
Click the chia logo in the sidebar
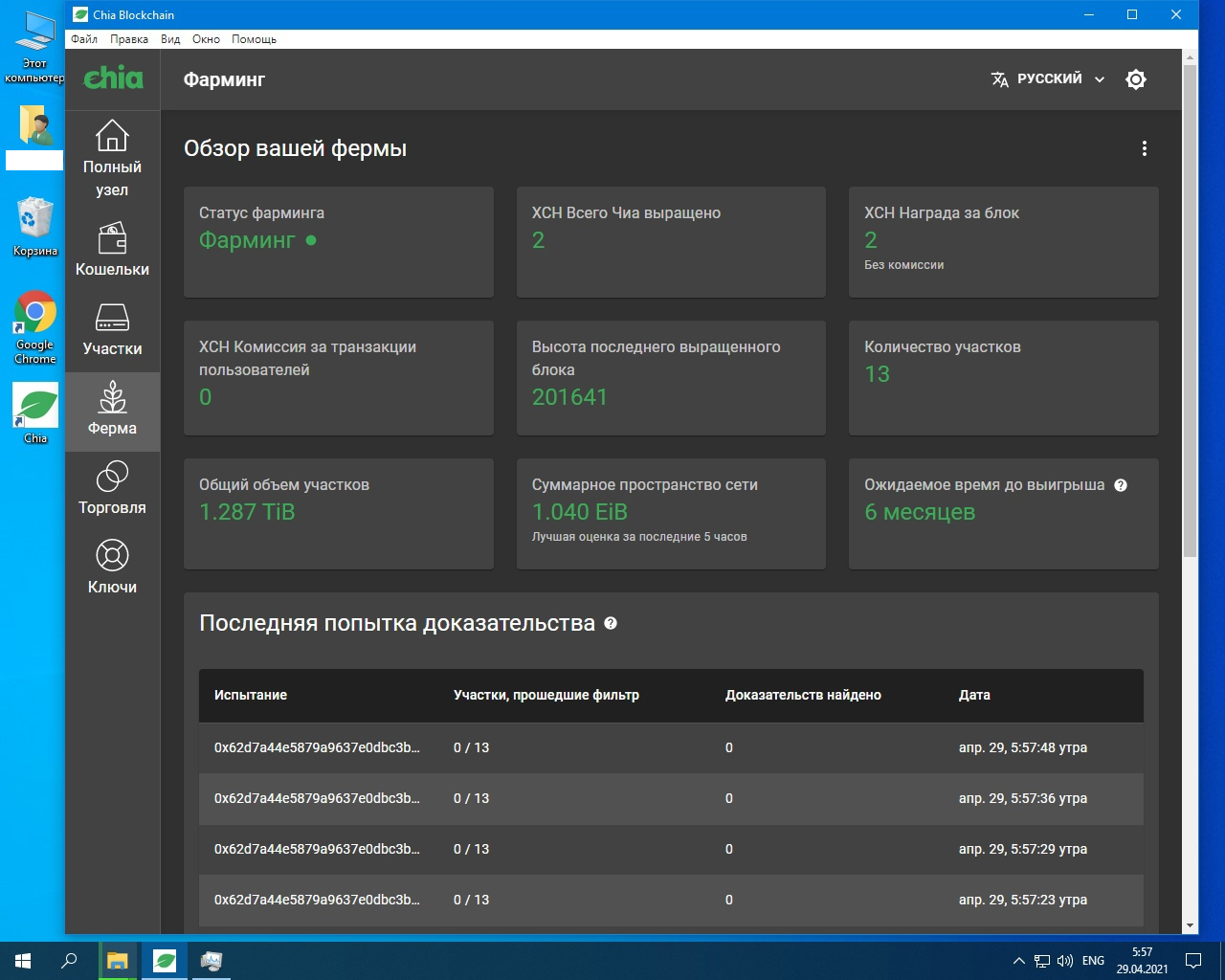click(x=113, y=78)
